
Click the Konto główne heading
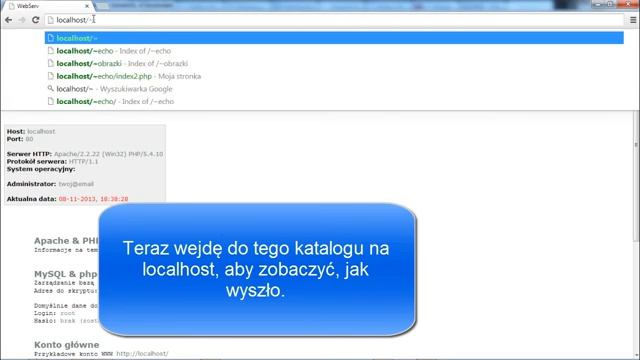(x=67, y=345)
